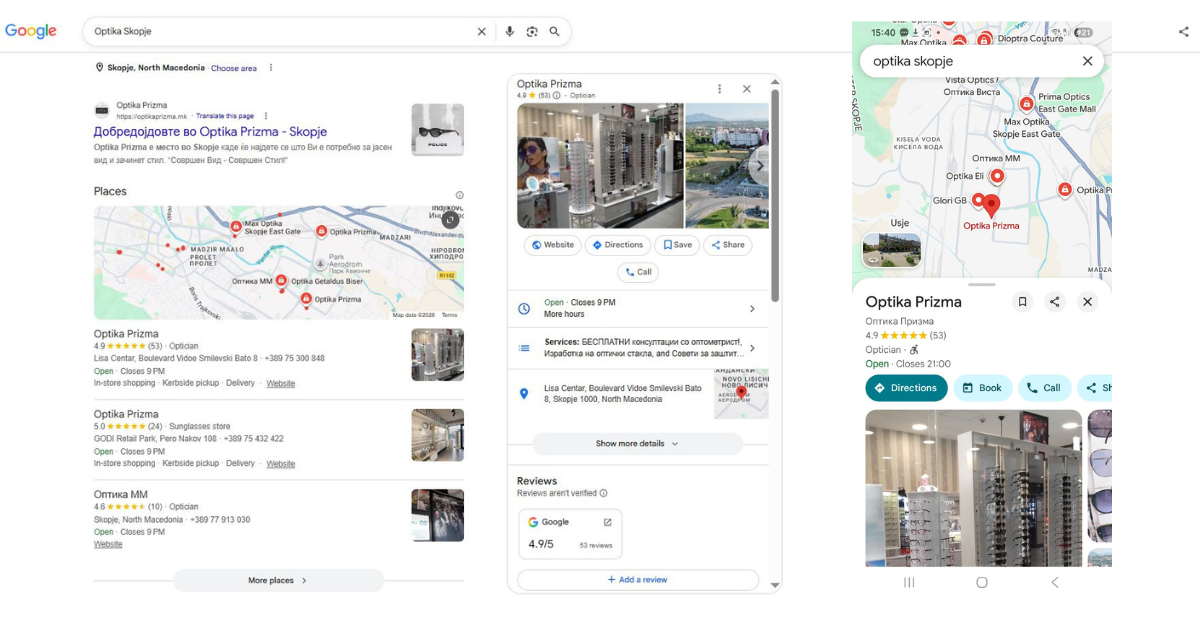Click Translate this page link
The width and height of the screenshot is (1200, 620).
(225, 116)
